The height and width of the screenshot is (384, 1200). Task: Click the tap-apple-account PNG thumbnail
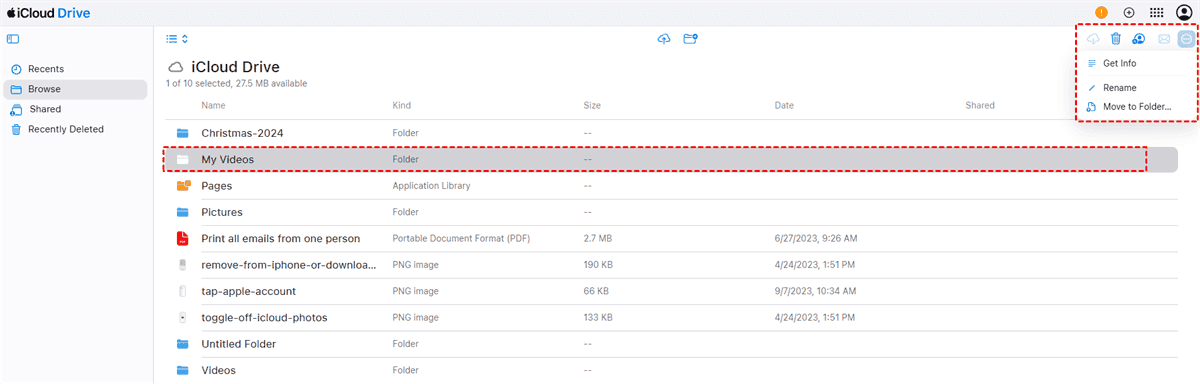182,291
